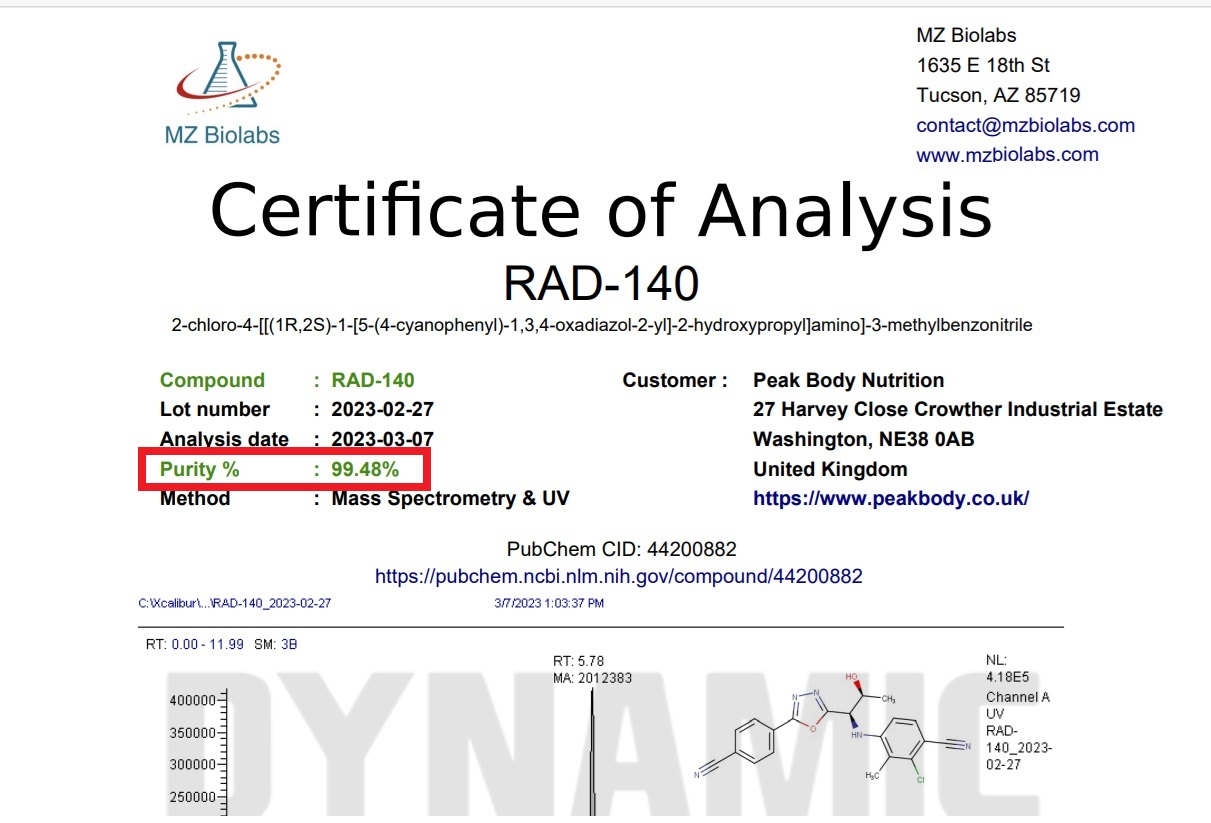The width and height of the screenshot is (1211, 823).
Task: Select the purity value 99.48%
Action: coord(365,469)
